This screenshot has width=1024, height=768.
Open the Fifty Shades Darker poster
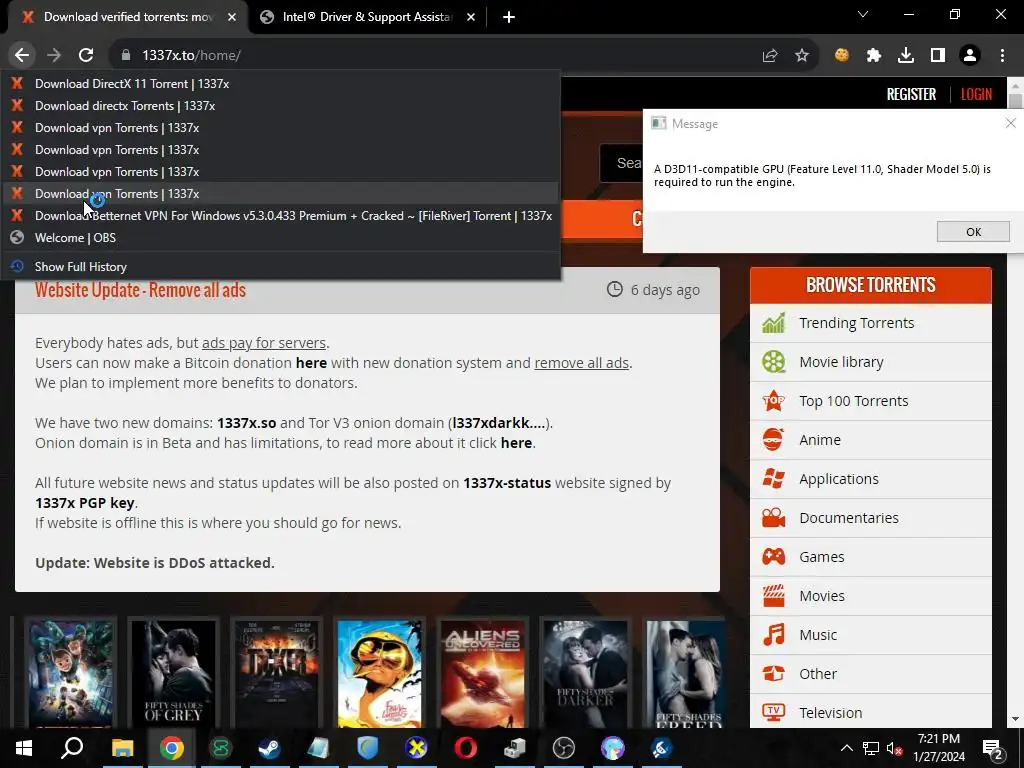coord(586,673)
